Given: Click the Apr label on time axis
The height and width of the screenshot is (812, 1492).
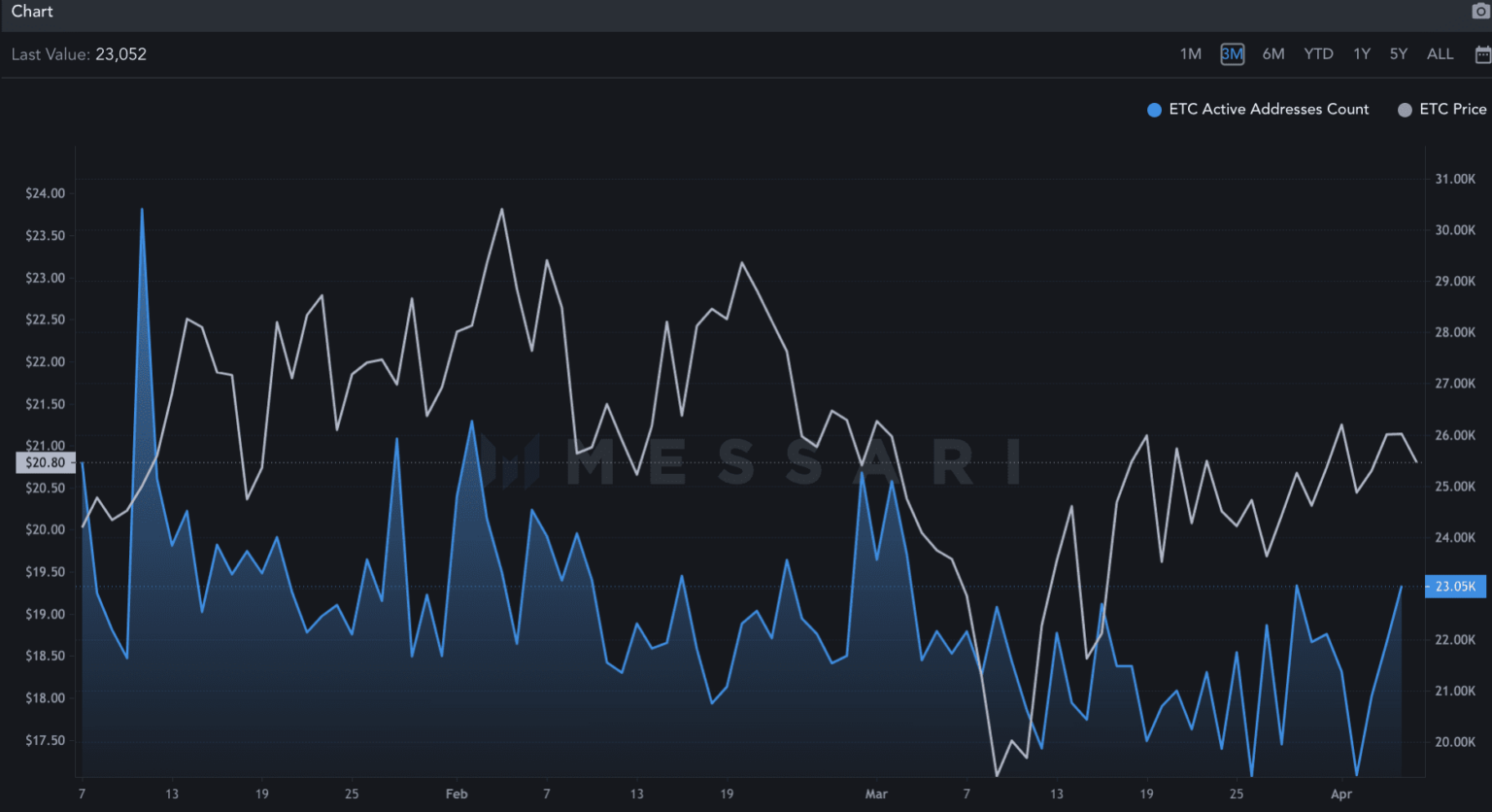Looking at the screenshot, I should point(1341,795).
